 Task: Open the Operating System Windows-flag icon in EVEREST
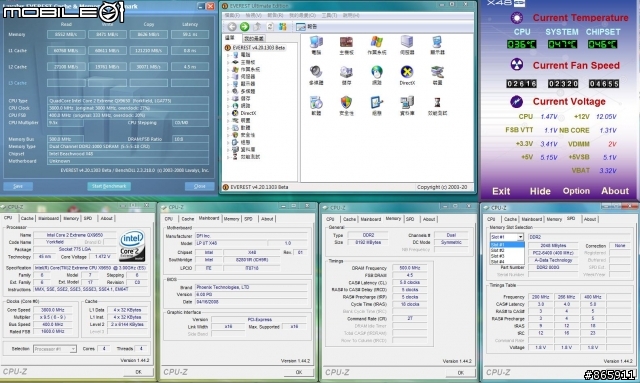[377, 42]
